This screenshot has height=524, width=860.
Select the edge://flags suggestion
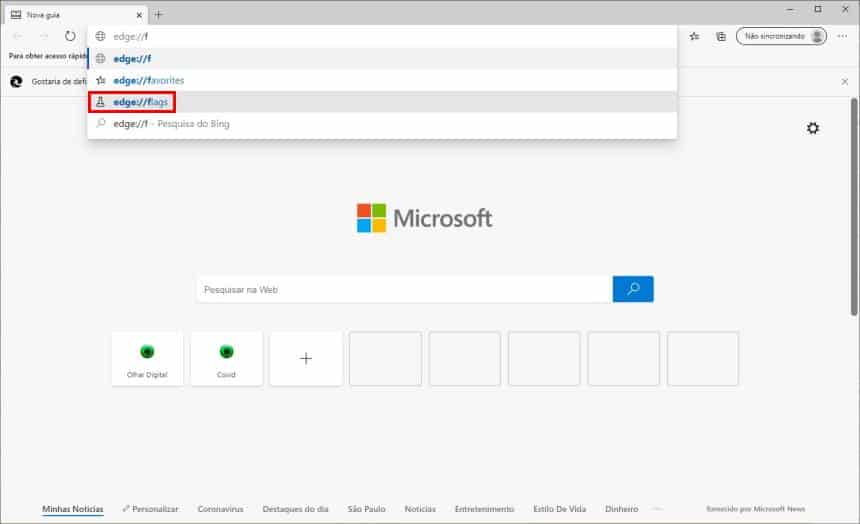coord(382,102)
